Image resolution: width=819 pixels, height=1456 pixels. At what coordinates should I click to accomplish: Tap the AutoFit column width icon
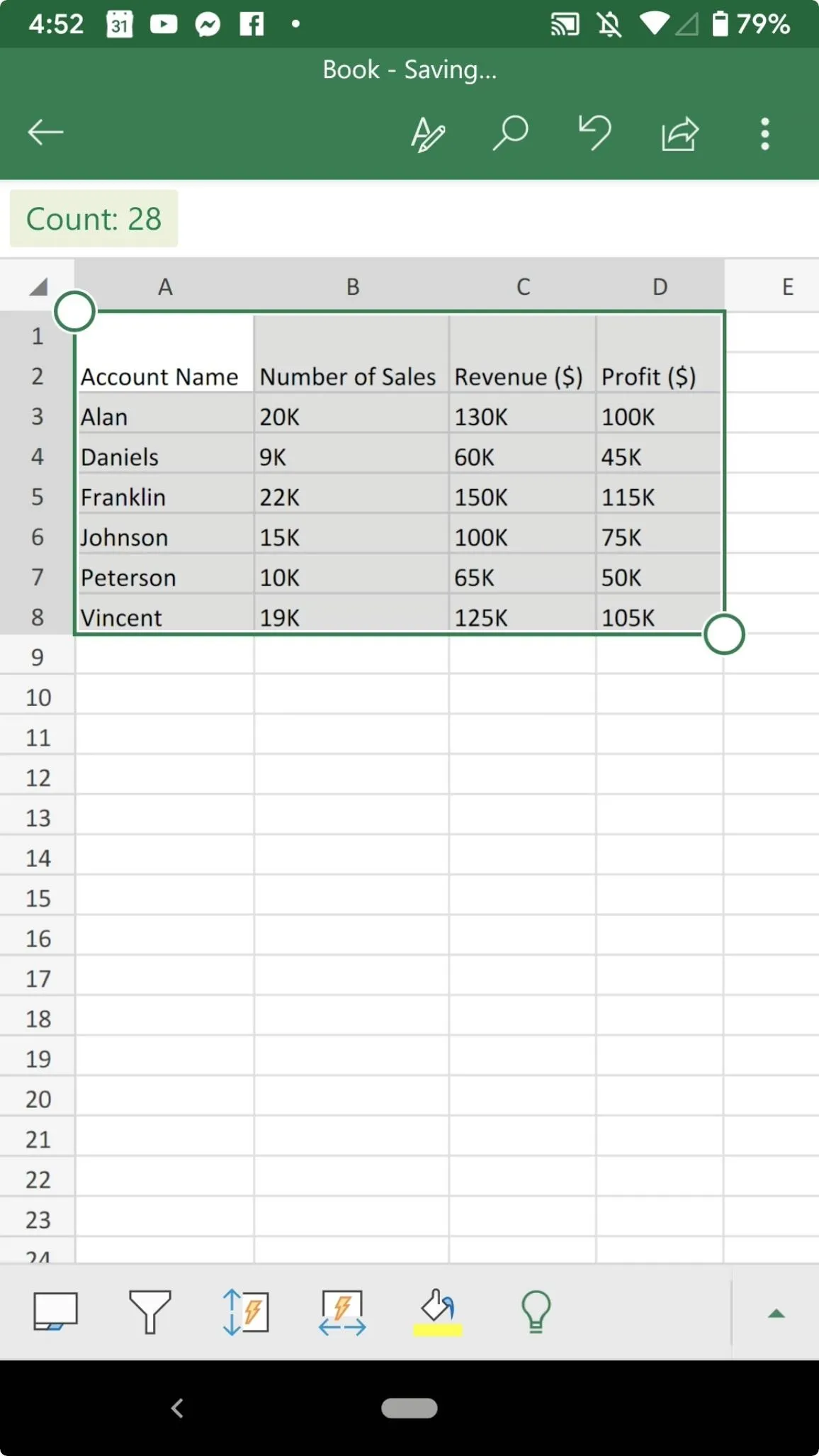[x=342, y=1313]
